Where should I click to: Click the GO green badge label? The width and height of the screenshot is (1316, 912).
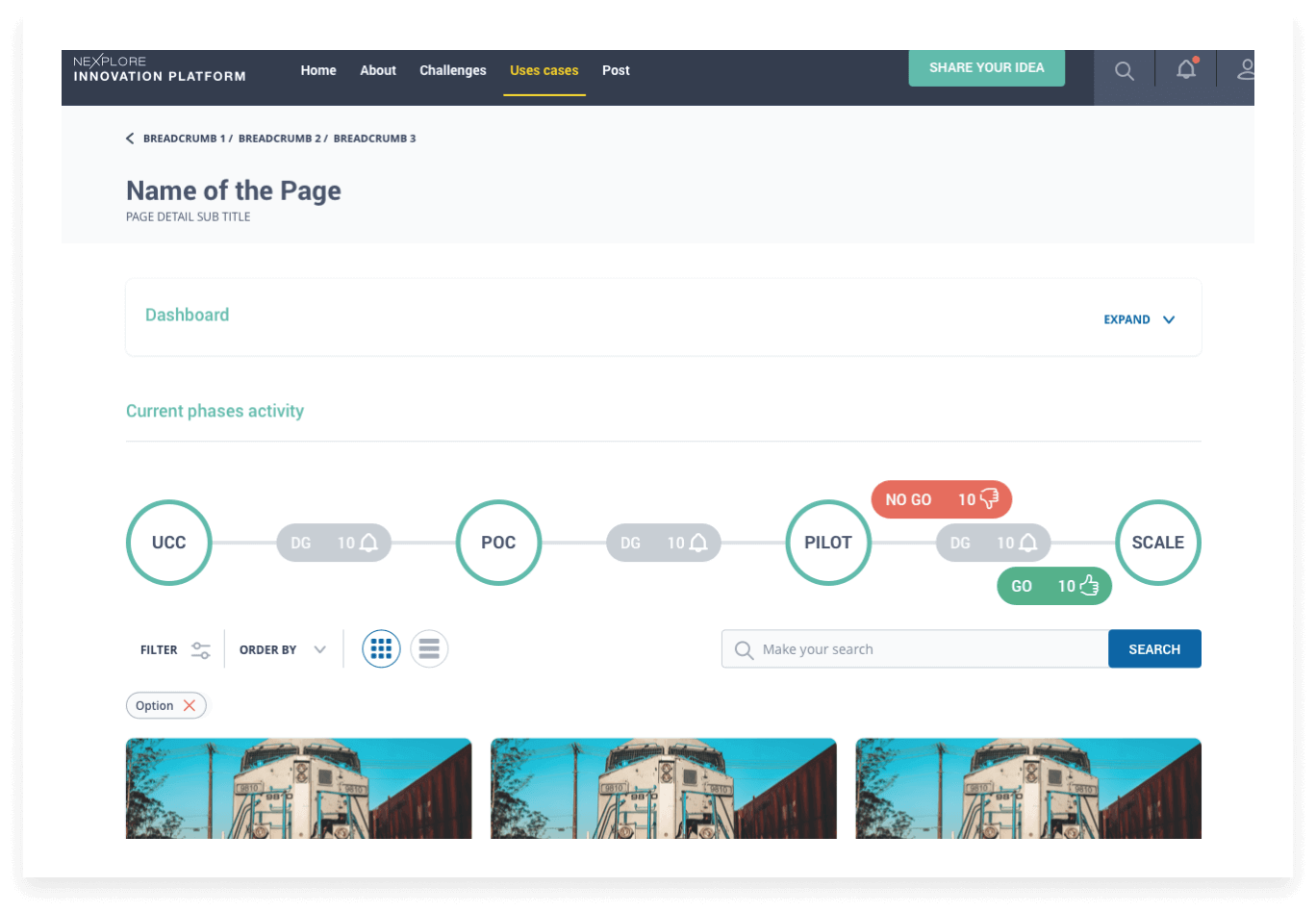pyautogui.click(x=1022, y=586)
